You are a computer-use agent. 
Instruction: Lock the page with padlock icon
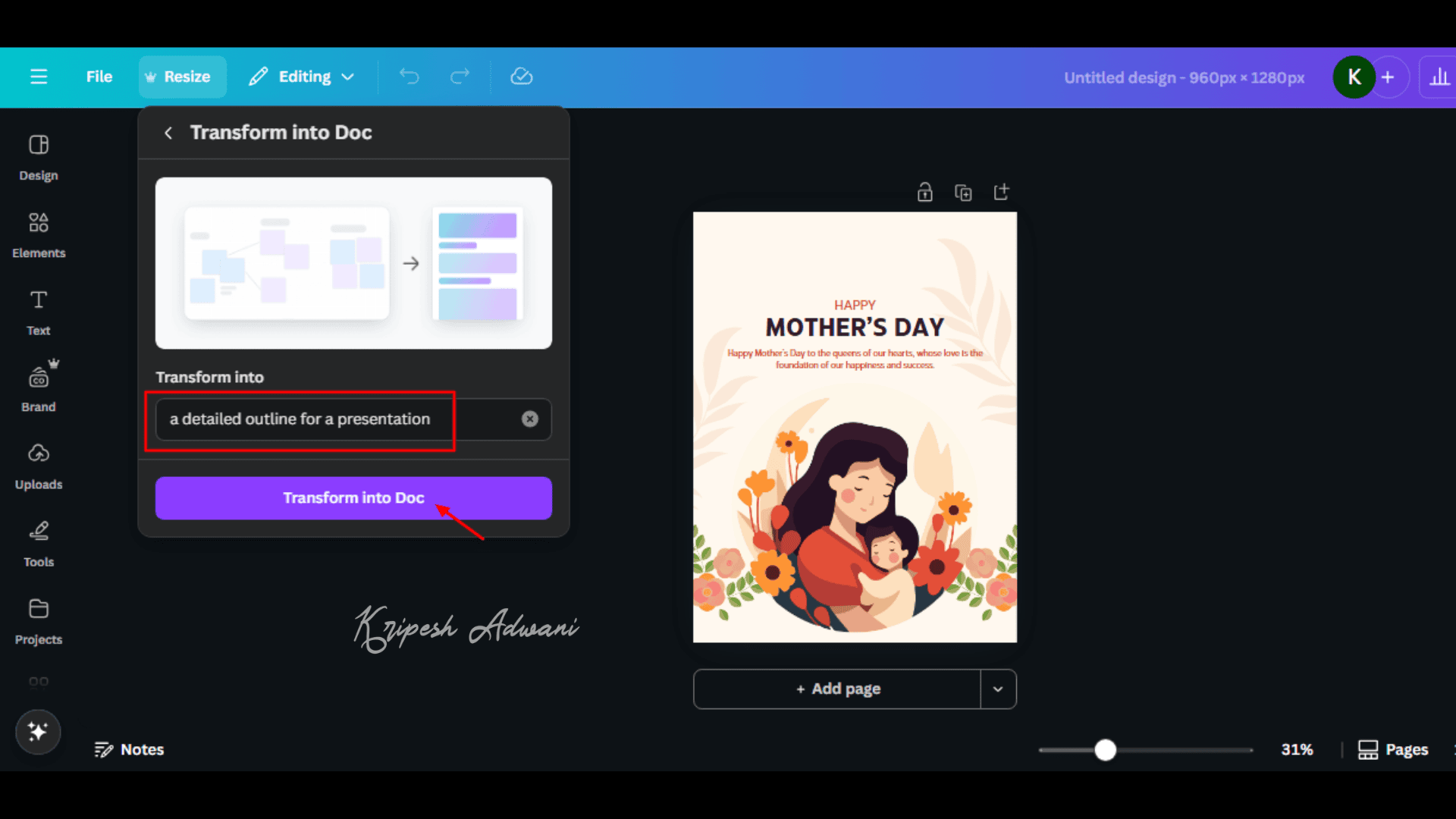point(924,193)
